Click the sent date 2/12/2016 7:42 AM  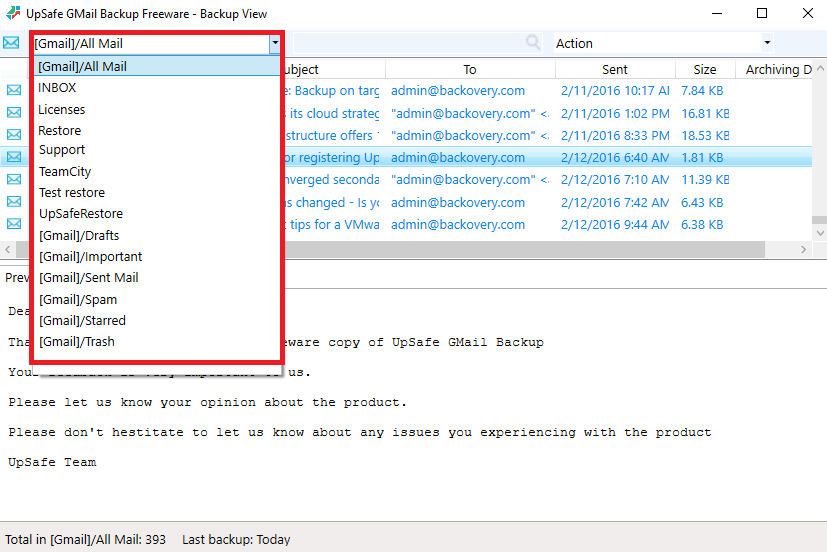615,202
